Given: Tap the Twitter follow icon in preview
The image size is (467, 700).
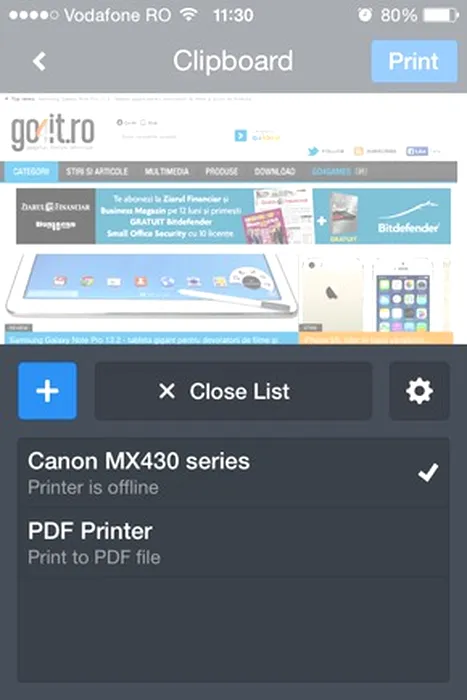Looking at the screenshot, I should [x=313, y=151].
